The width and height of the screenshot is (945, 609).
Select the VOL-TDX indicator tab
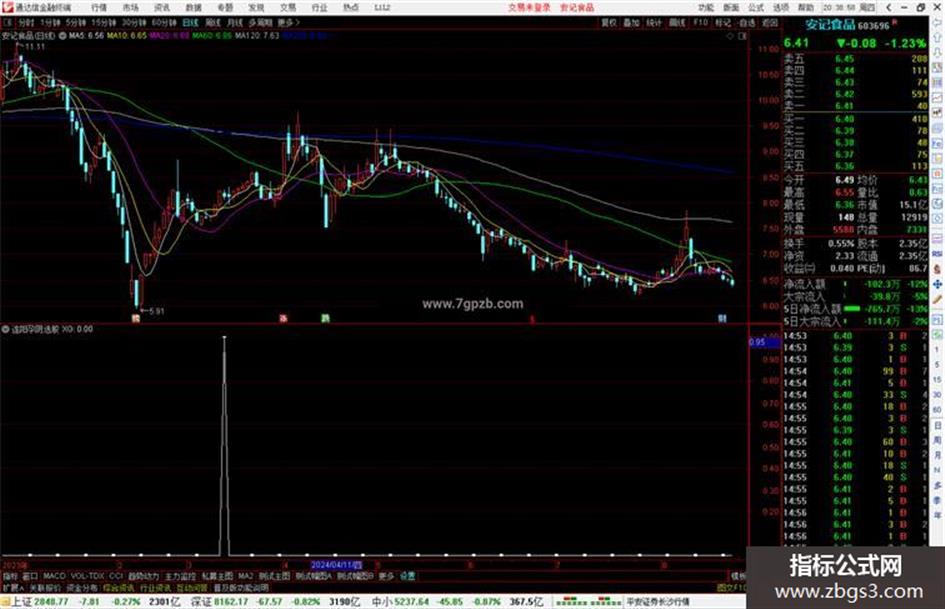pos(87,577)
